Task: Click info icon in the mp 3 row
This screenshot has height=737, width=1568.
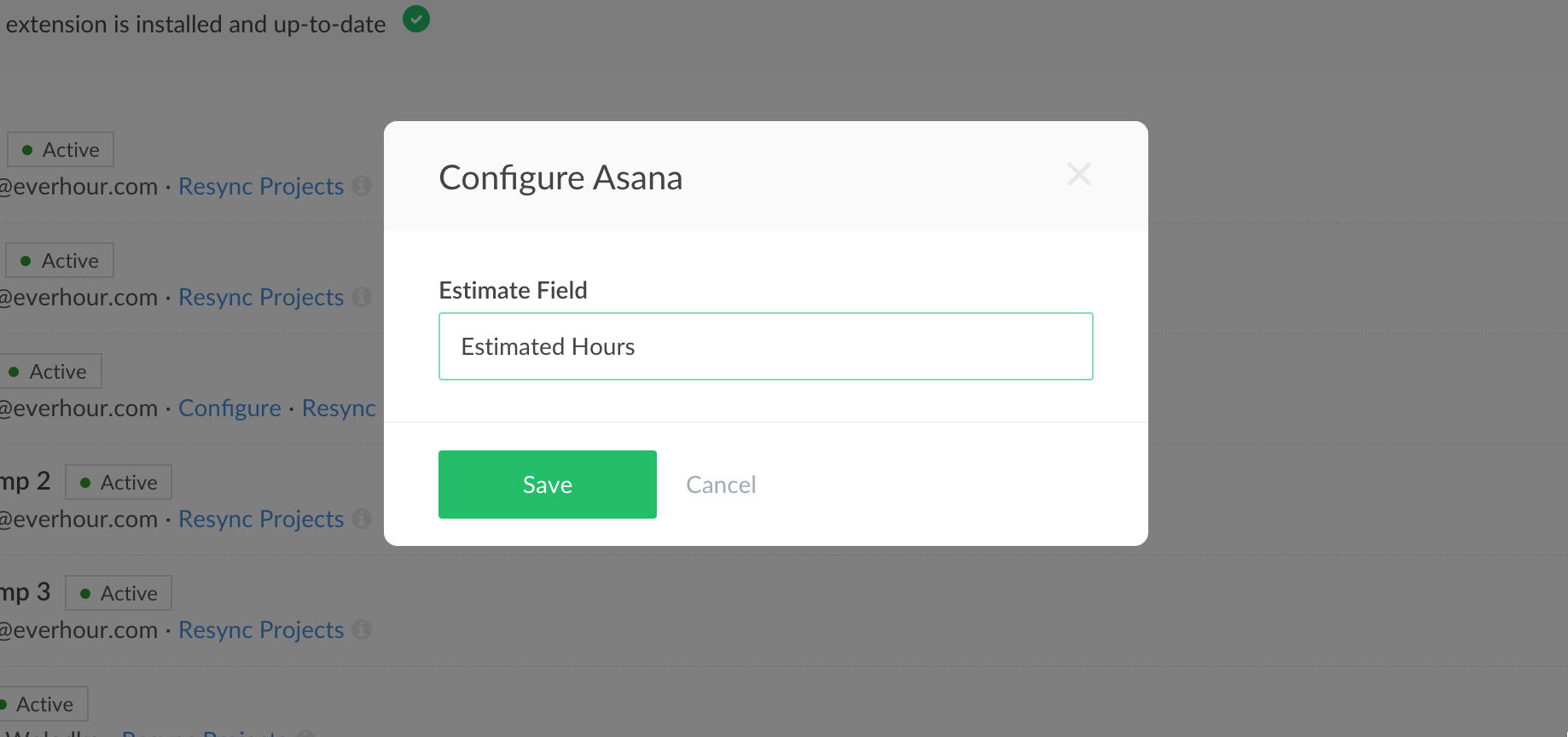Action: click(x=362, y=630)
